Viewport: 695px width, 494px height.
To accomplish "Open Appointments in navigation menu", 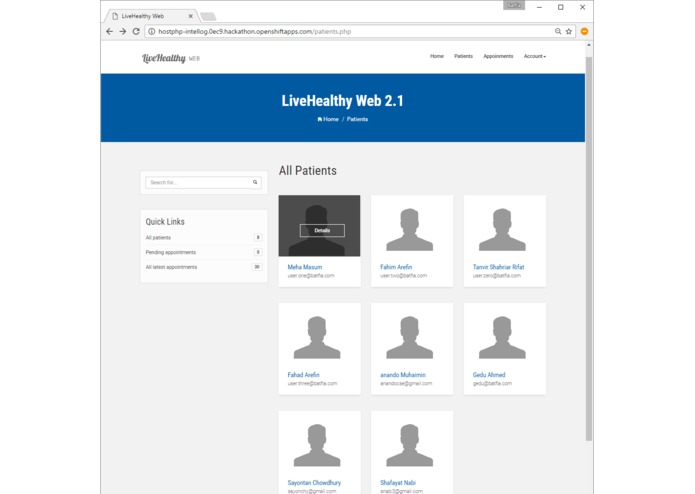I will pyautogui.click(x=498, y=56).
